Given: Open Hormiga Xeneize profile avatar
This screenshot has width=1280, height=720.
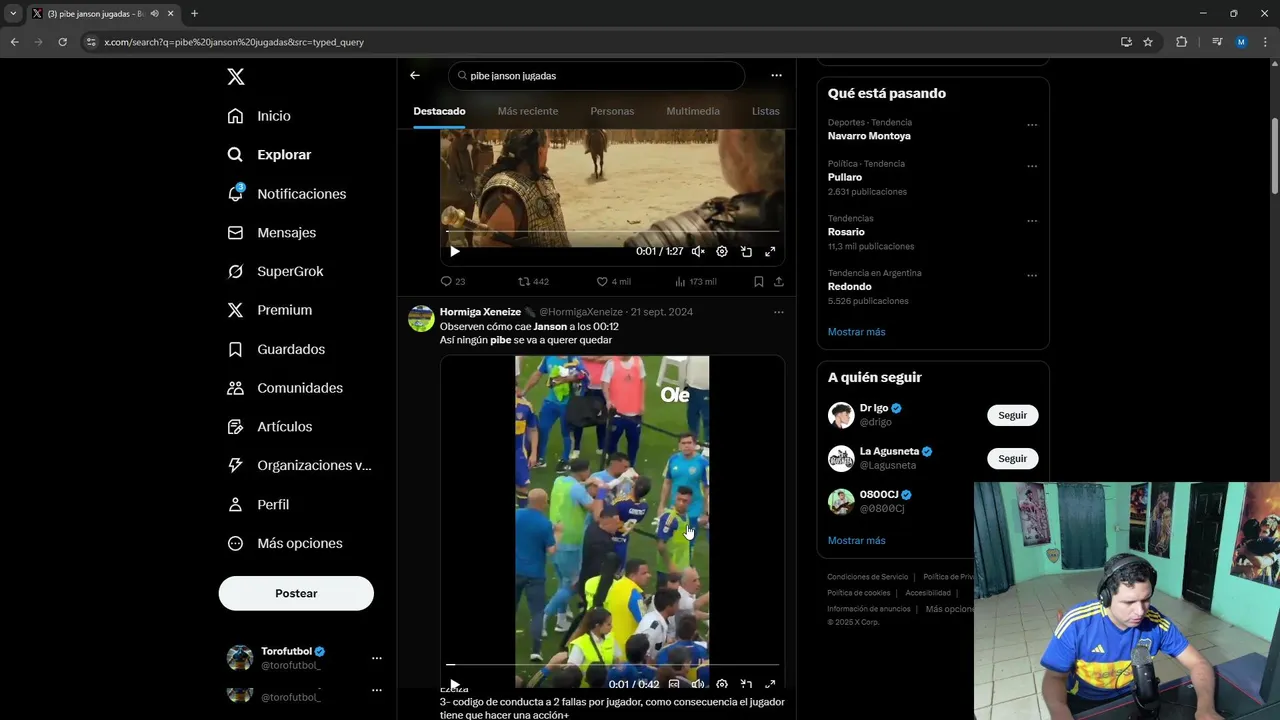Looking at the screenshot, I should point(421,319).
